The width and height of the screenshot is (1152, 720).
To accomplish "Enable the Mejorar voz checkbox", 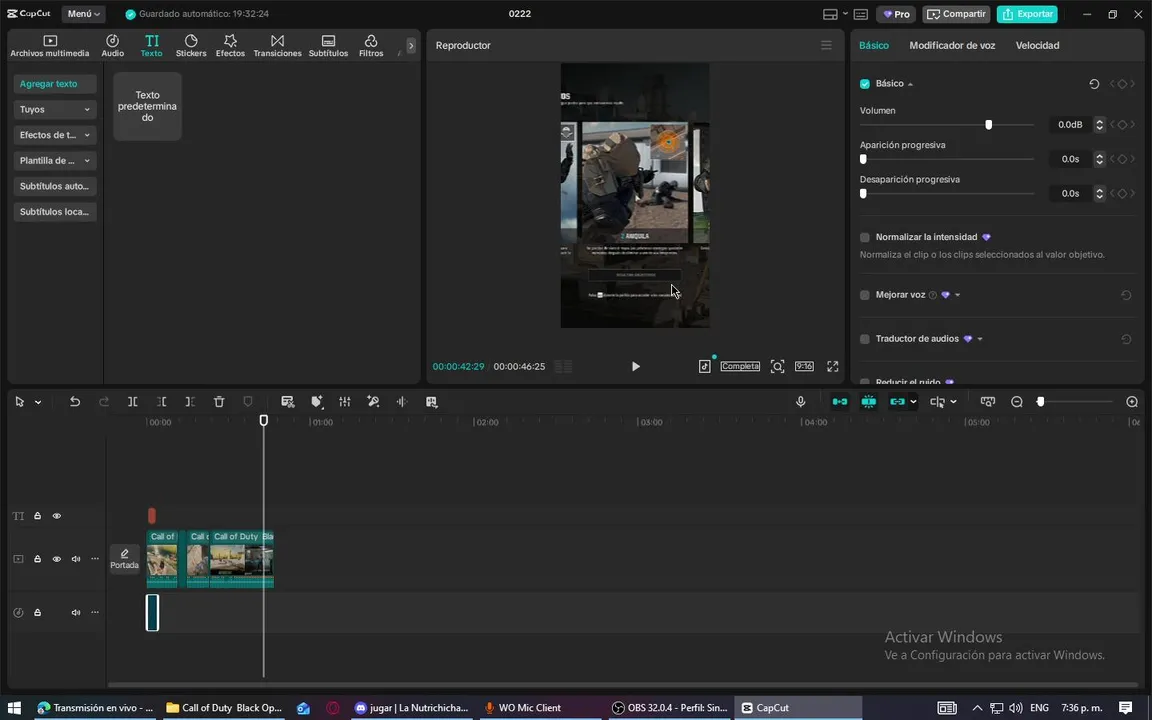I will pyautogui.click(x=865, y=295).
